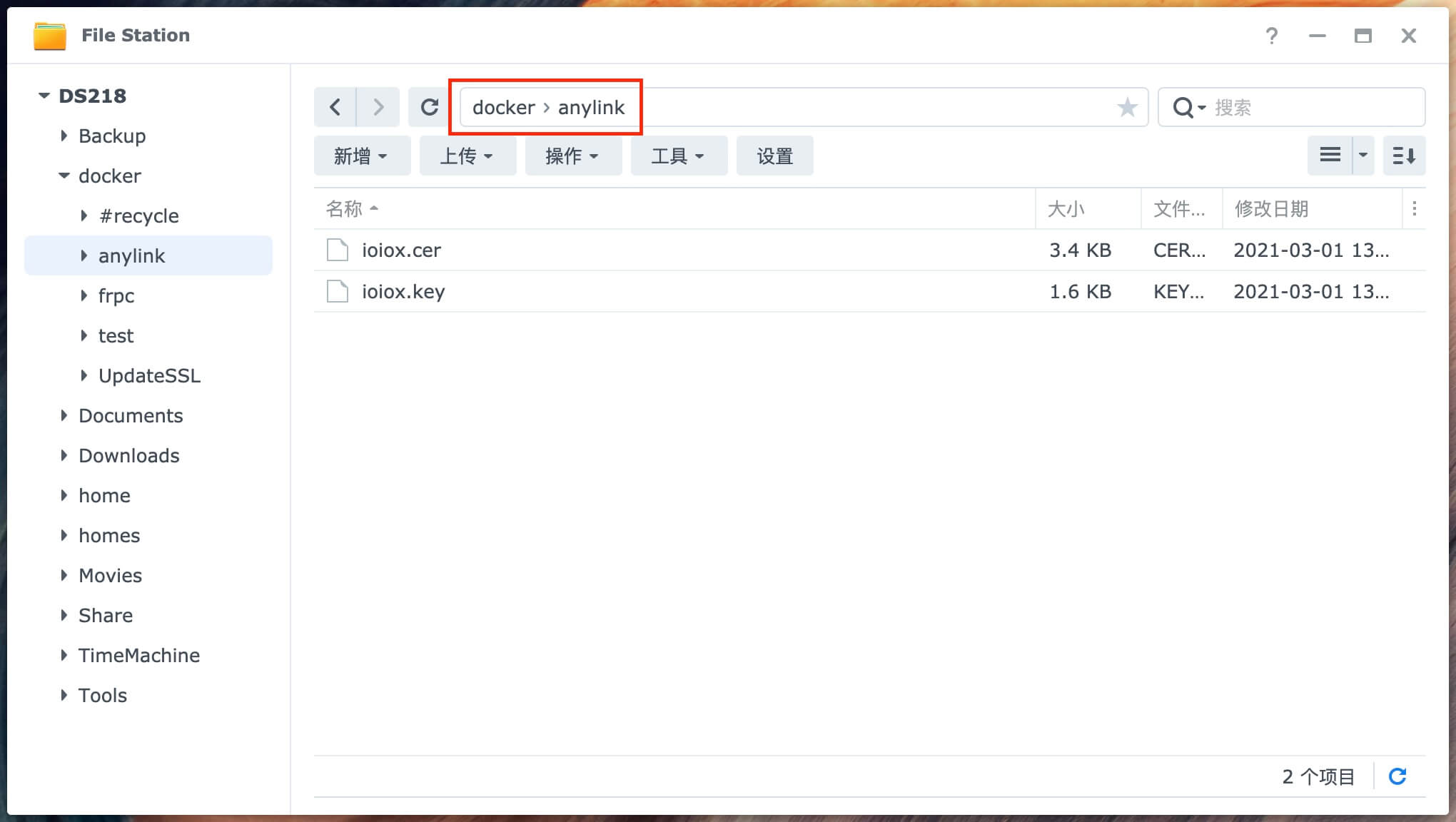The height and width of the screenshot is (822, 1456).
Task: Click the reload button beside path bar
Action: click(x=429, y=107)
